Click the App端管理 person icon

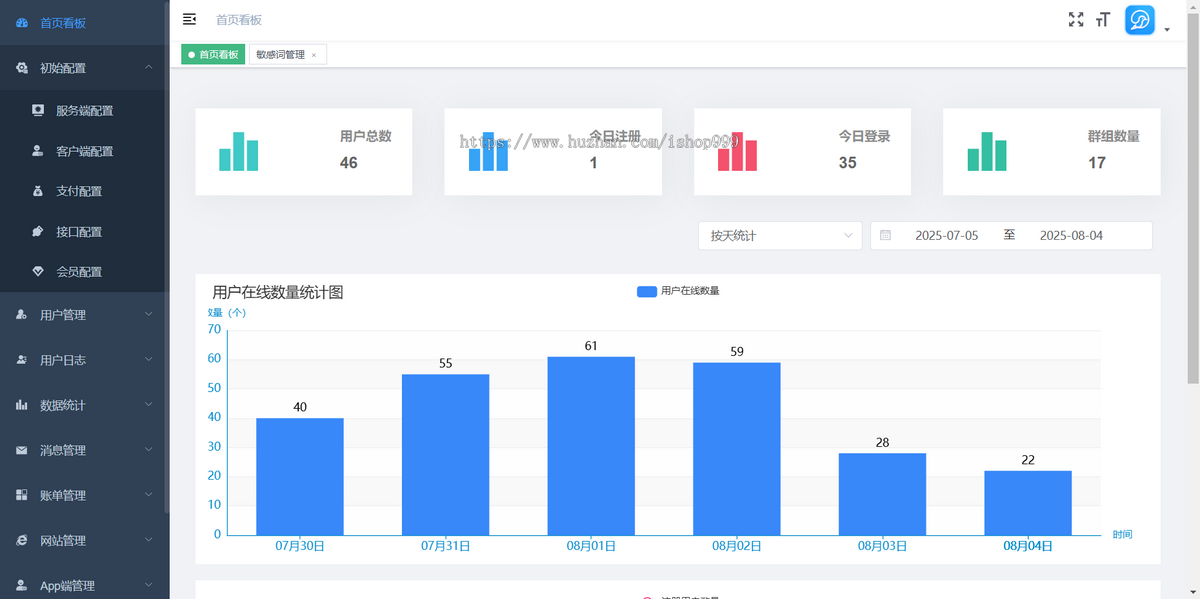point(22,585)
